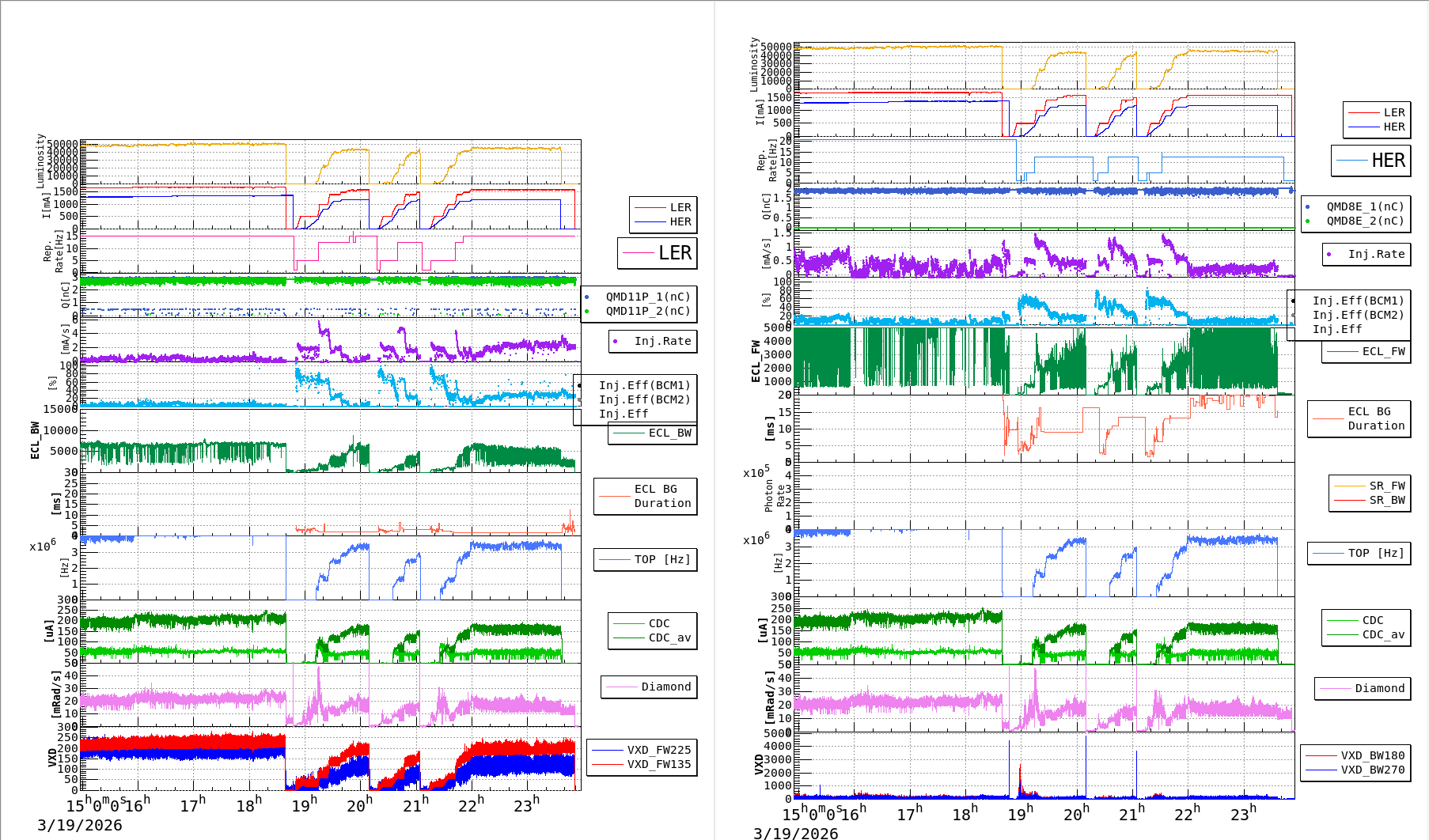Screen dimensions: 1429x840
Task: Click the large LER legend box
Action: point(657,253)
